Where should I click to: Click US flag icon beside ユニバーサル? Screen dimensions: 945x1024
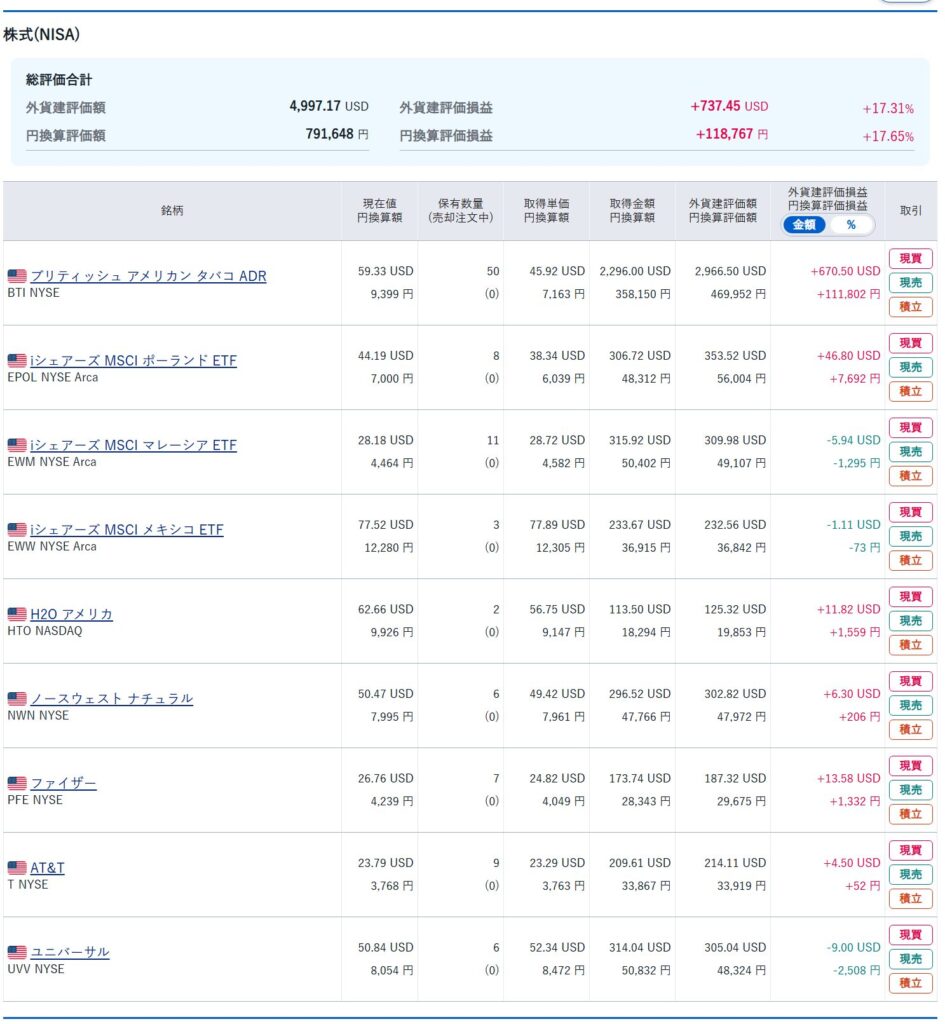(x=17, y=952)
